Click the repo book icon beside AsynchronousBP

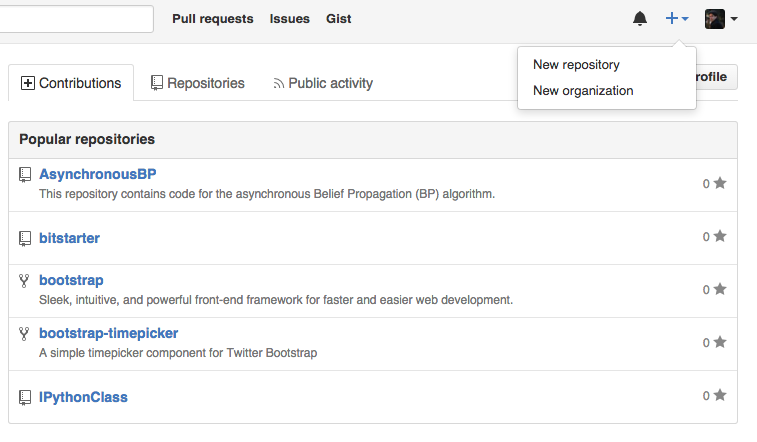[25, 175]
